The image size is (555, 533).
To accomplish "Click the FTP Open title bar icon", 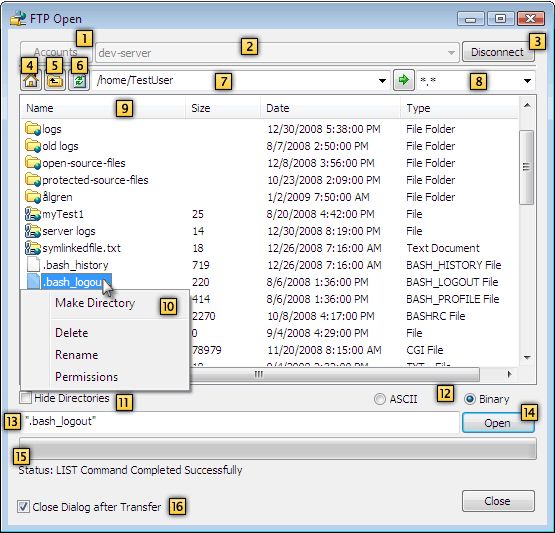I will [18, 18].
